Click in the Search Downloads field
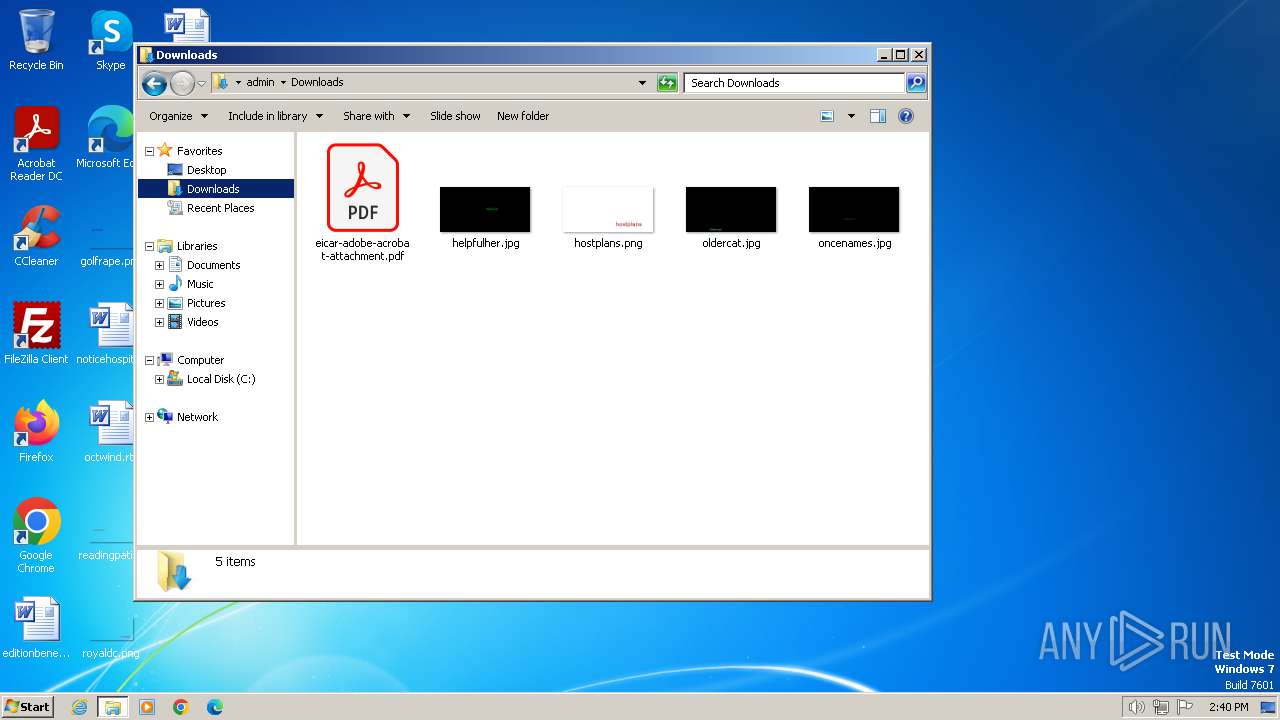1280x720 pixels. tap(795, 83)
